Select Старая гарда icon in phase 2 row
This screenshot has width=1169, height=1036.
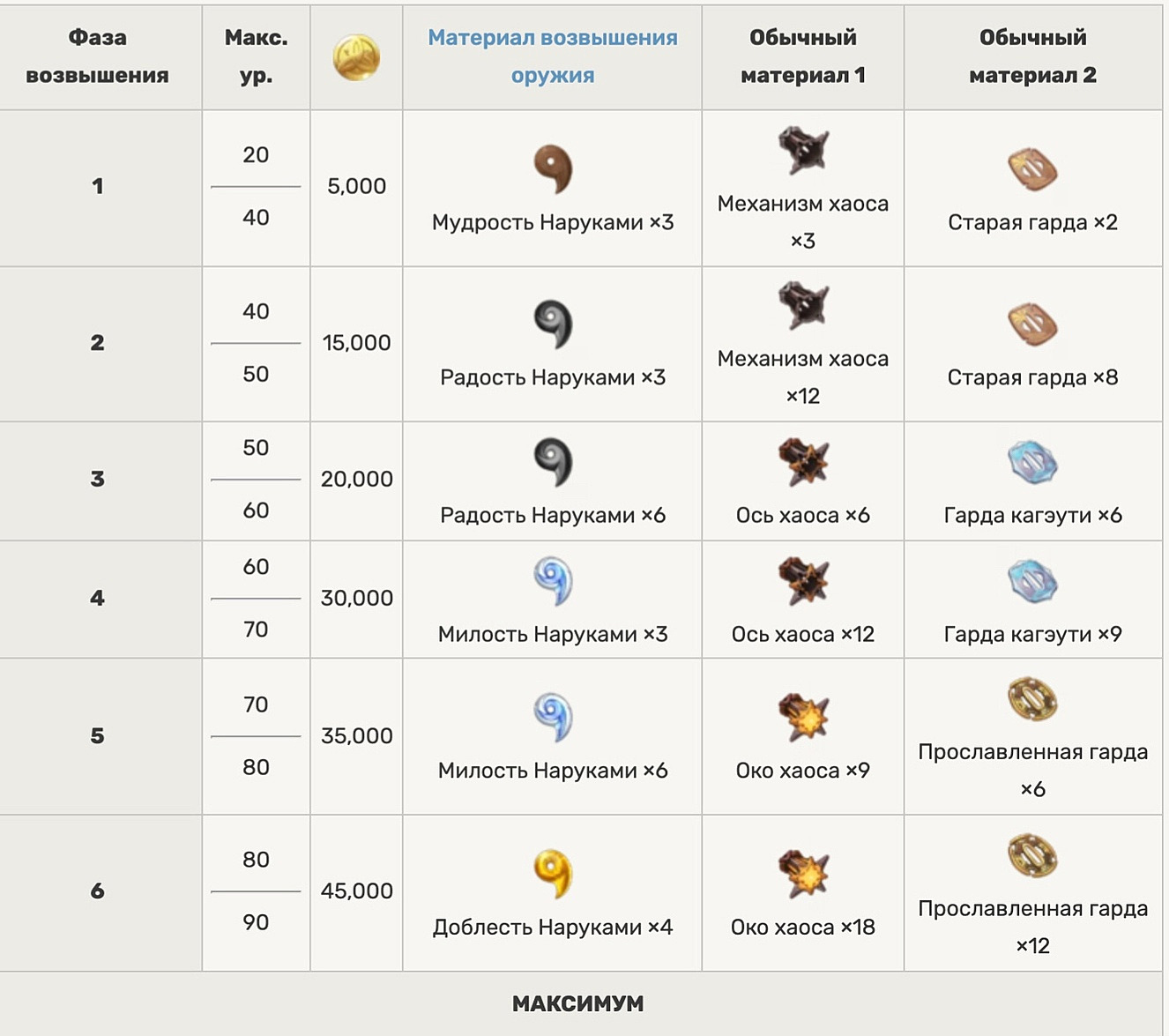[x=1032, y=324]
